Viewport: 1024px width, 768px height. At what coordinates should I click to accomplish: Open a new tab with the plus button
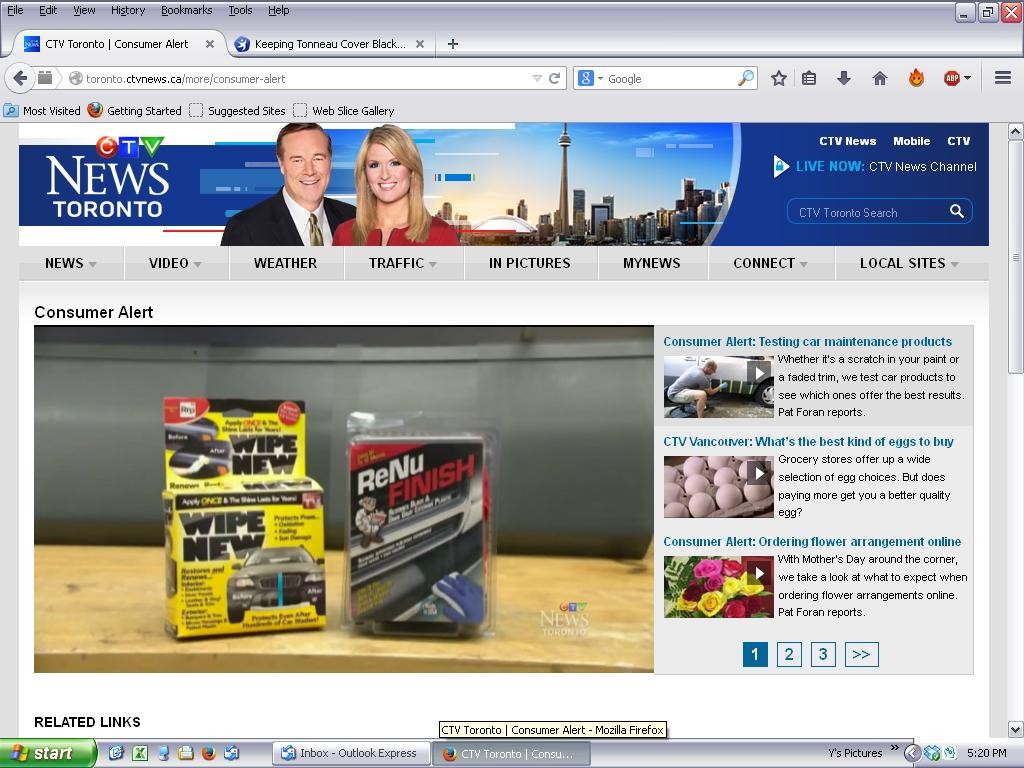[452, 44]
